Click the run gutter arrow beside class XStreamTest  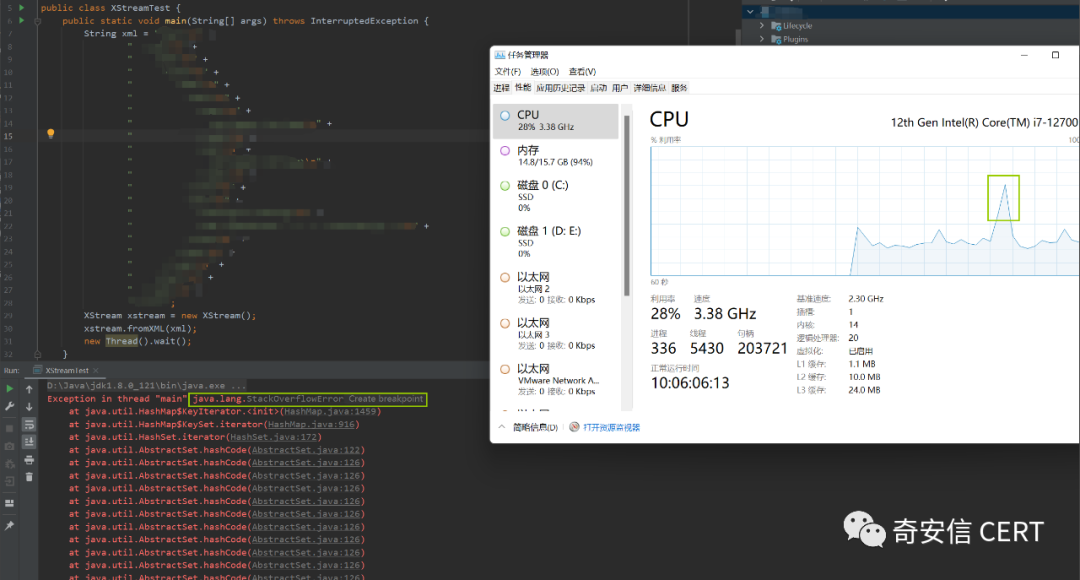click(x=21, y=8)
